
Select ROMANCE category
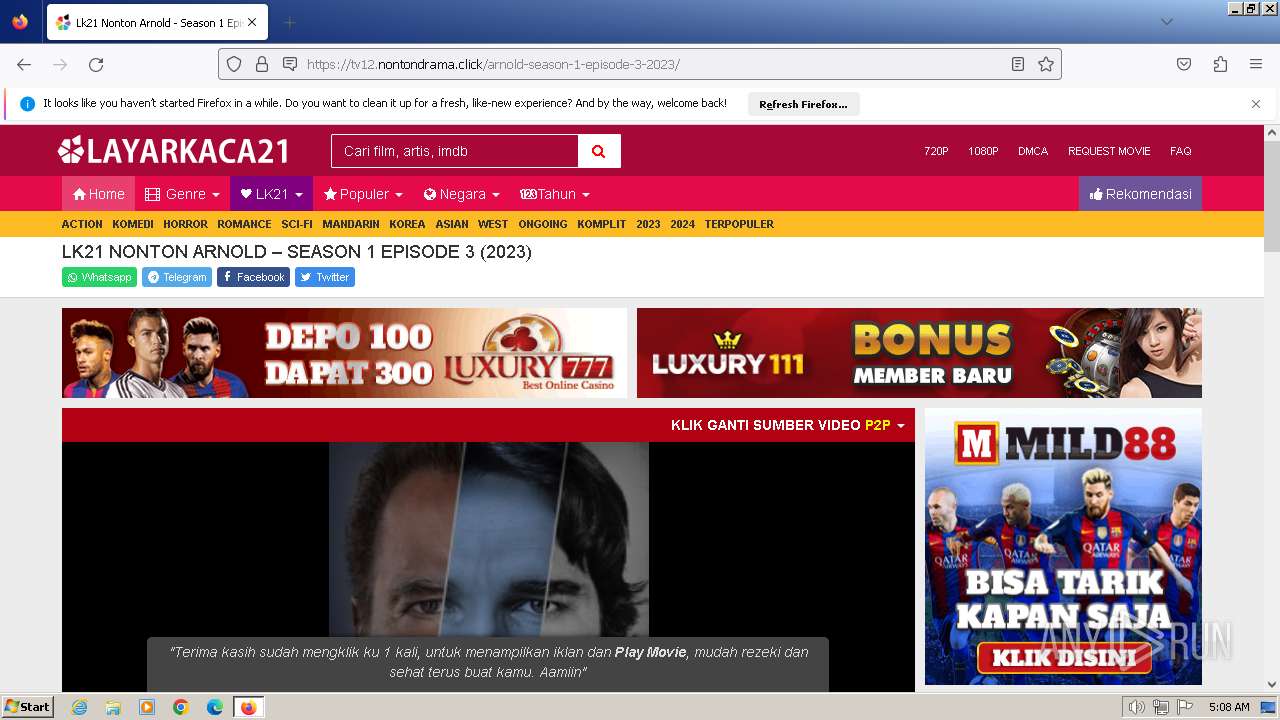244,224
